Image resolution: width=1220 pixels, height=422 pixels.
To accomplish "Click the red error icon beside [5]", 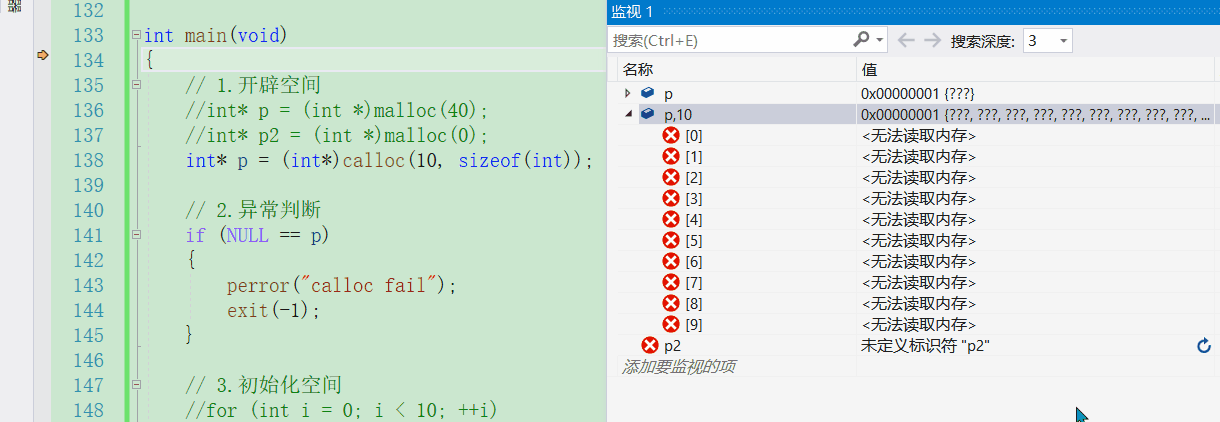I will pos(672,240).
